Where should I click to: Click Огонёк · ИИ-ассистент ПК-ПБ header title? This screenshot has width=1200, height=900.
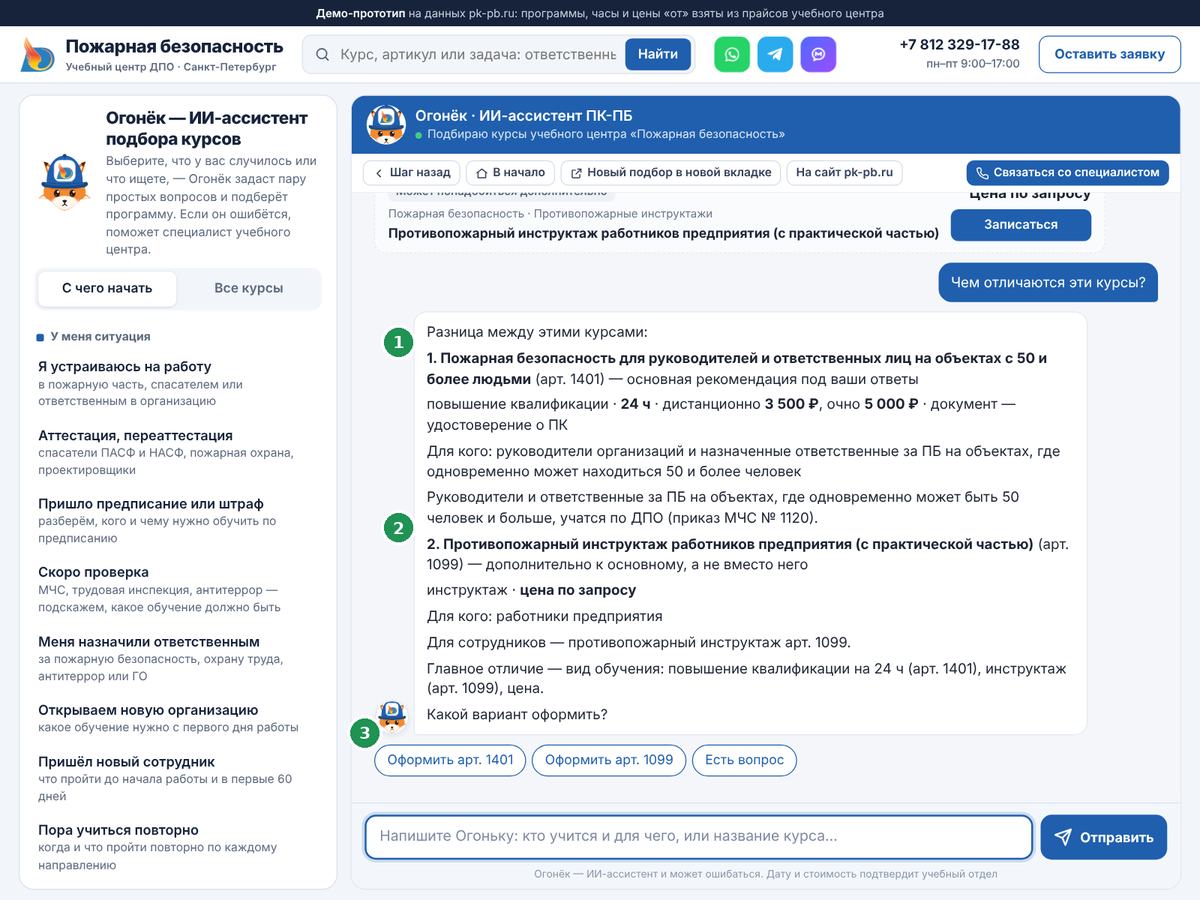[524, 116]
